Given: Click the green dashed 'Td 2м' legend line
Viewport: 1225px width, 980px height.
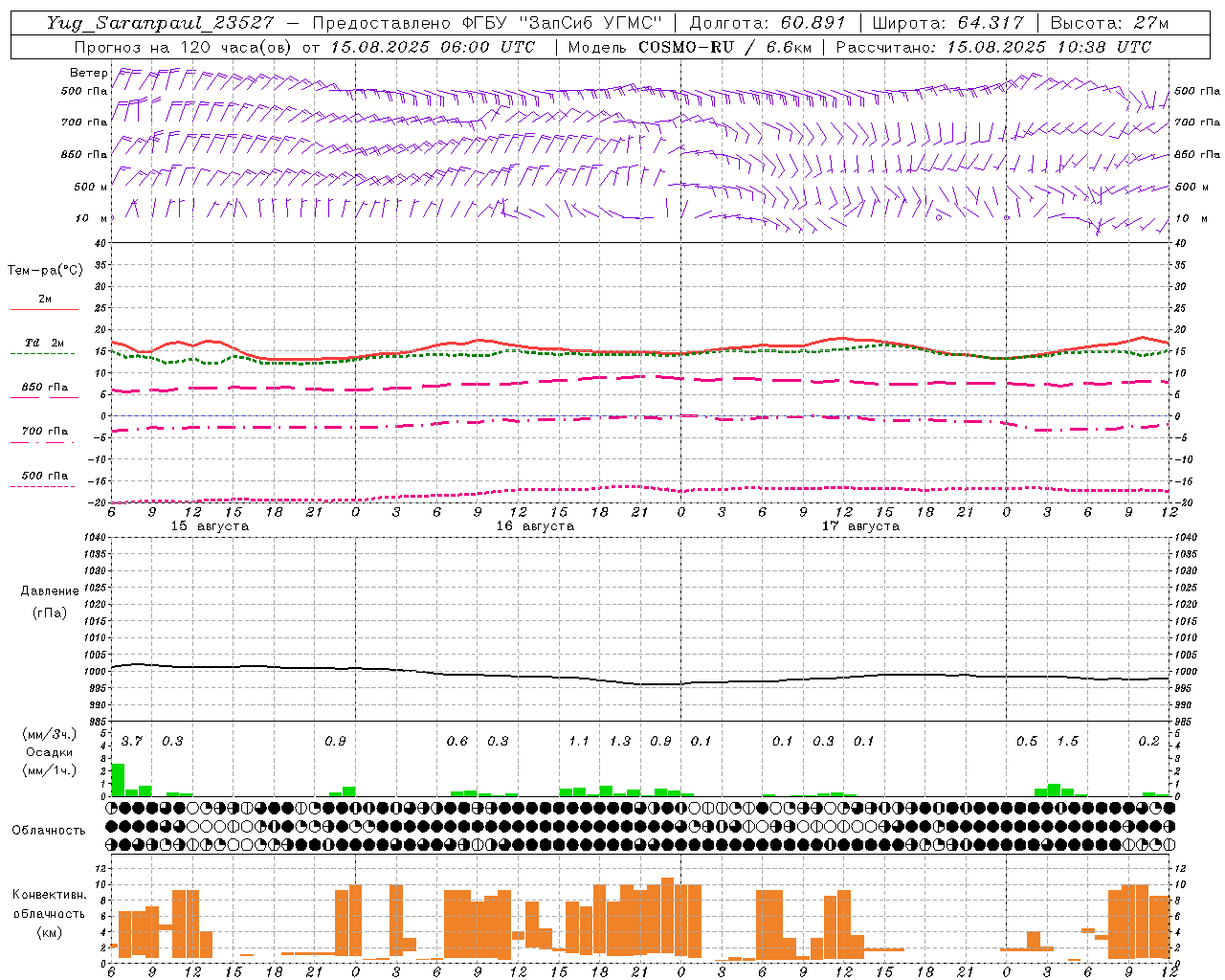Looking at the screenshot, I should (42, 354).
